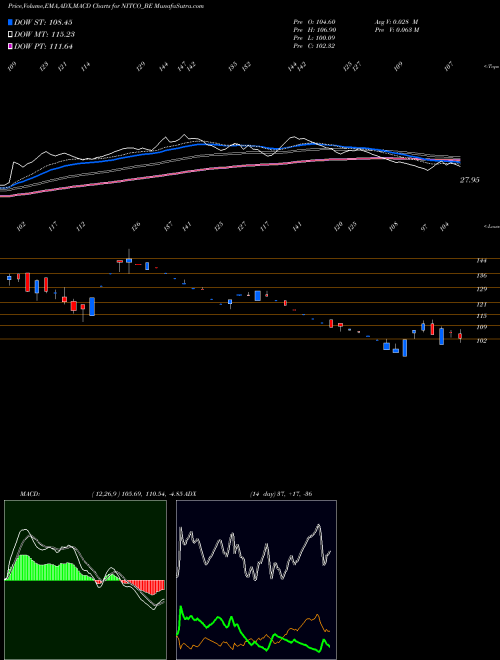The width and height of the screenshot is (500, 660).
Task: Click the Pre L: 100.09 value
Action: (x=314, y=38)
